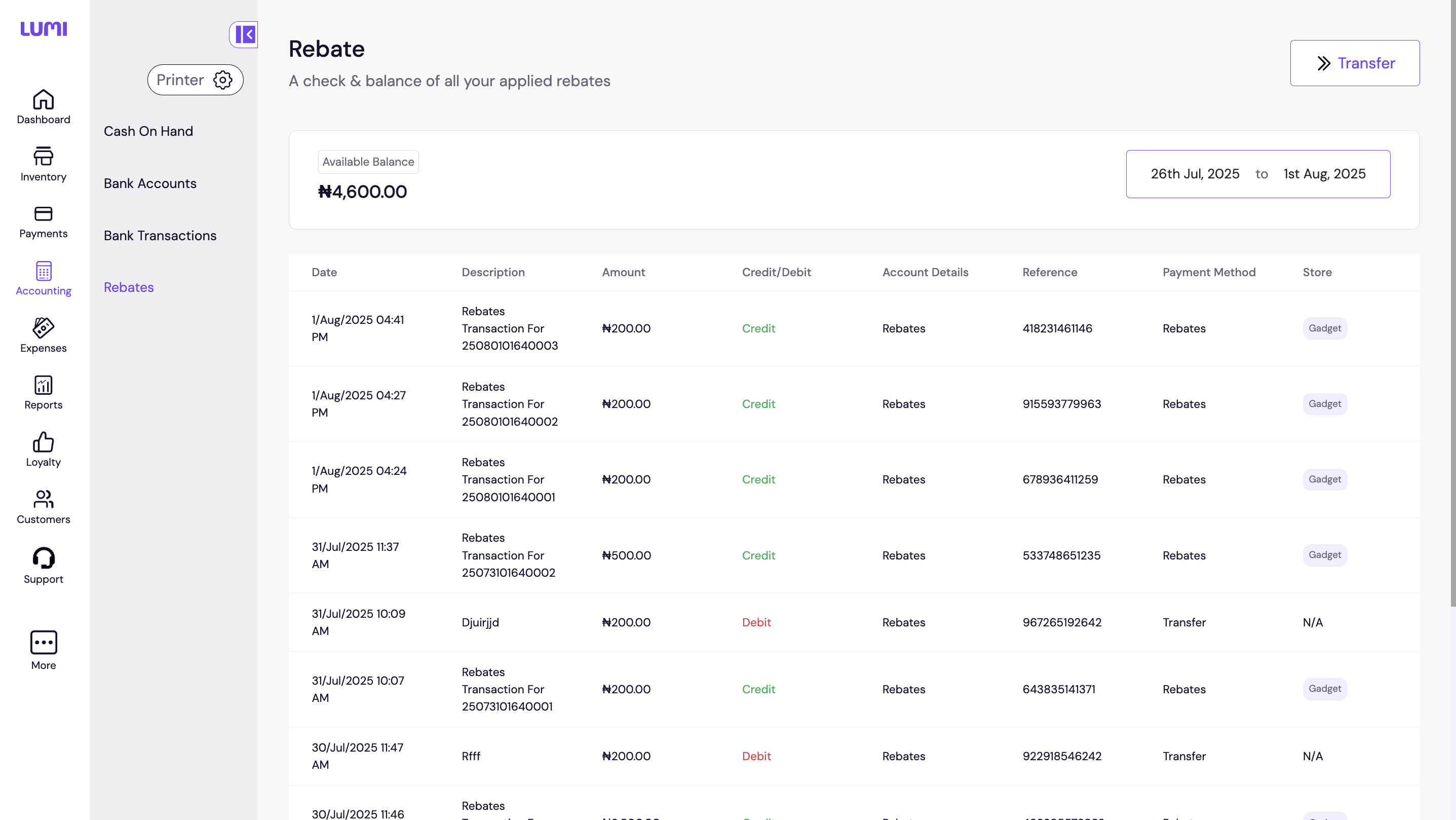Open Printer settings gear

tap(223, 80)
